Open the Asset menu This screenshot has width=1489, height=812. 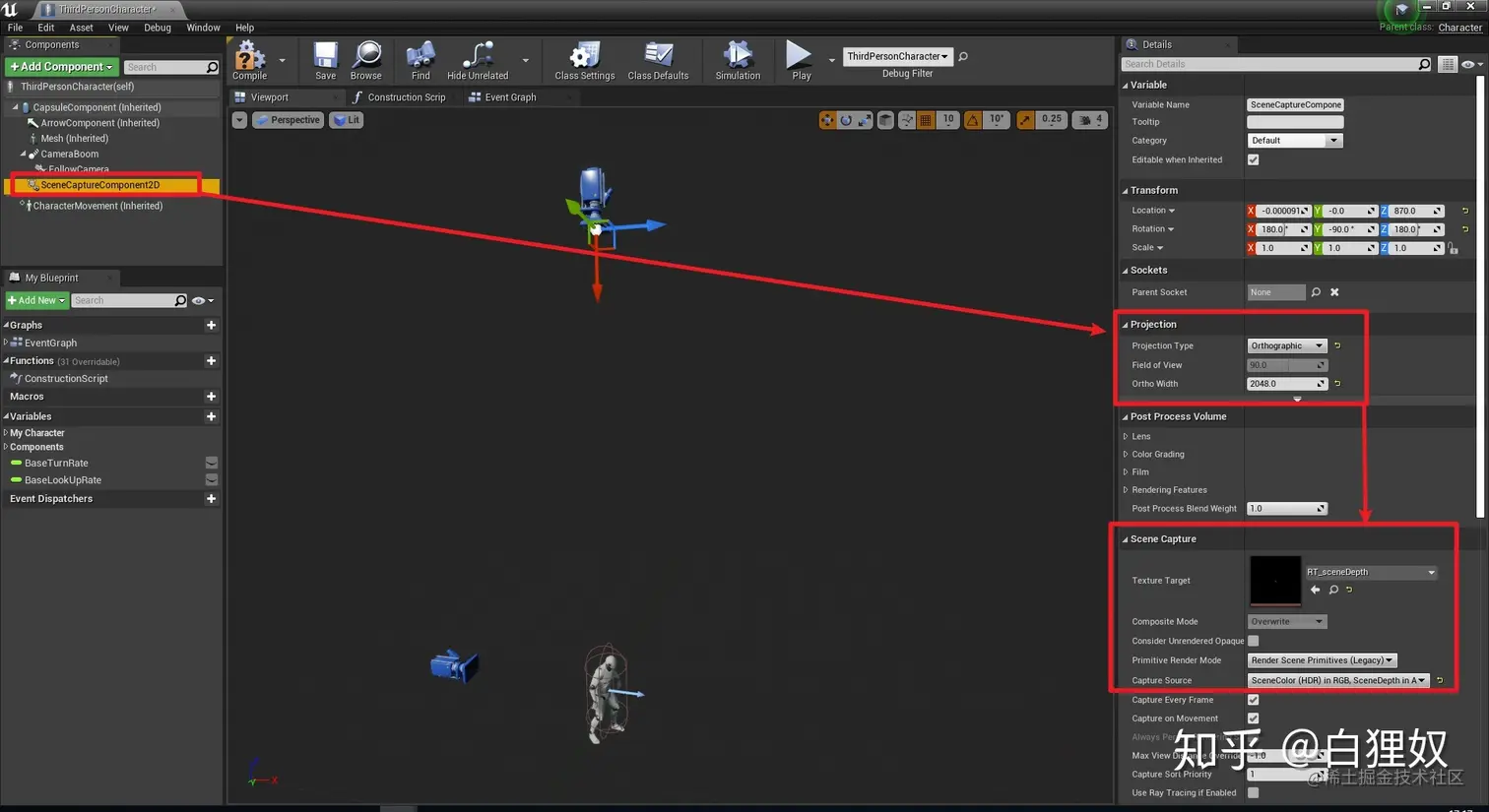[82, 28]
